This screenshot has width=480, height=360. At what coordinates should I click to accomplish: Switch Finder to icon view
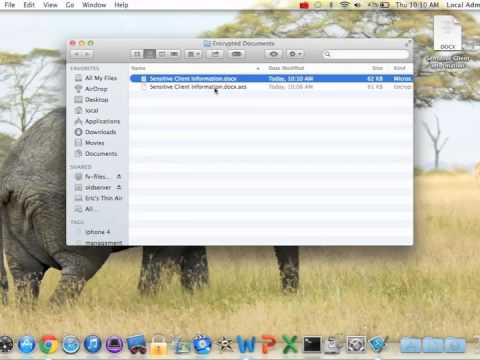[x=137, y=54]
